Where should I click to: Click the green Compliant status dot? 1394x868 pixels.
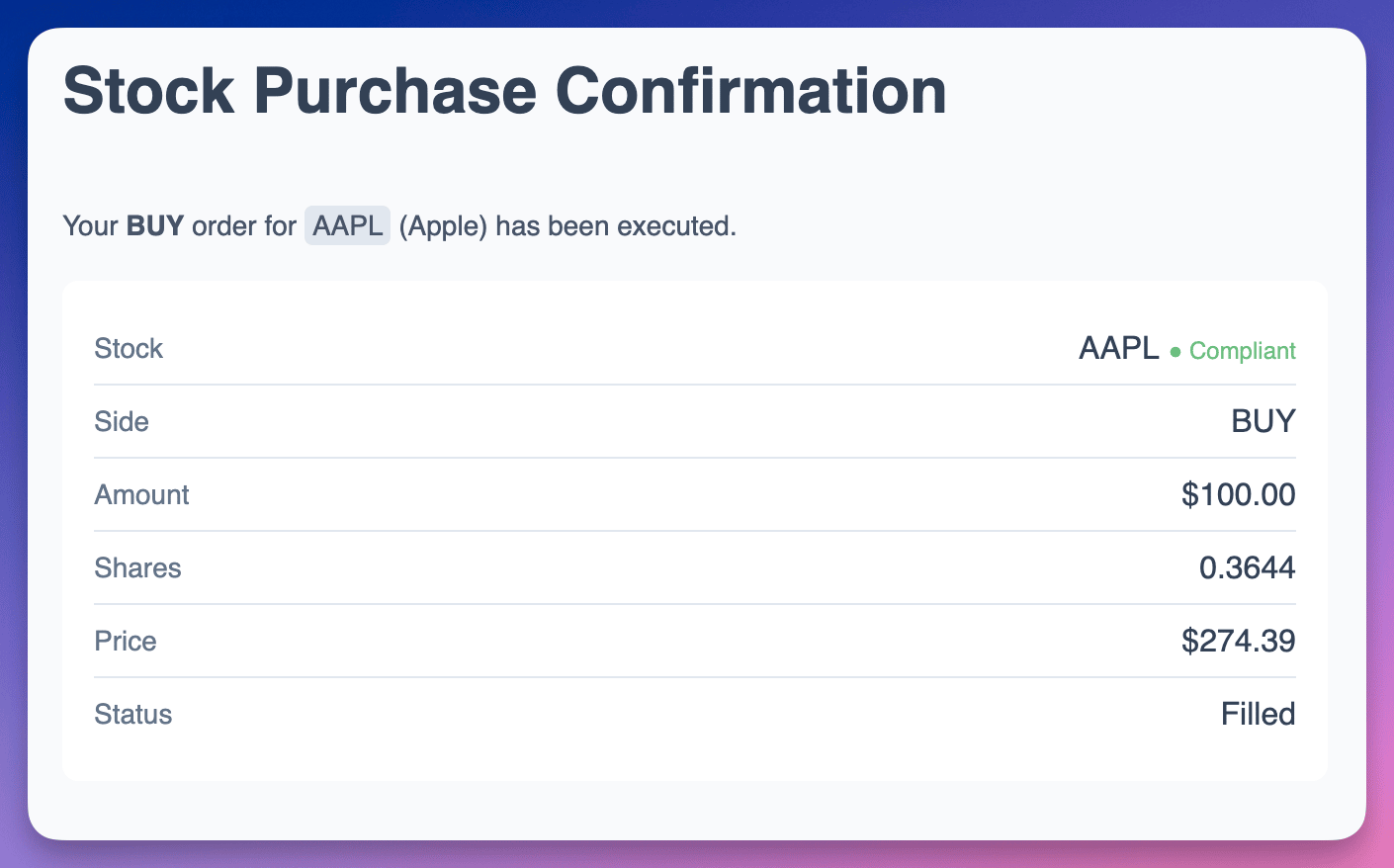tap(1176, 352)
